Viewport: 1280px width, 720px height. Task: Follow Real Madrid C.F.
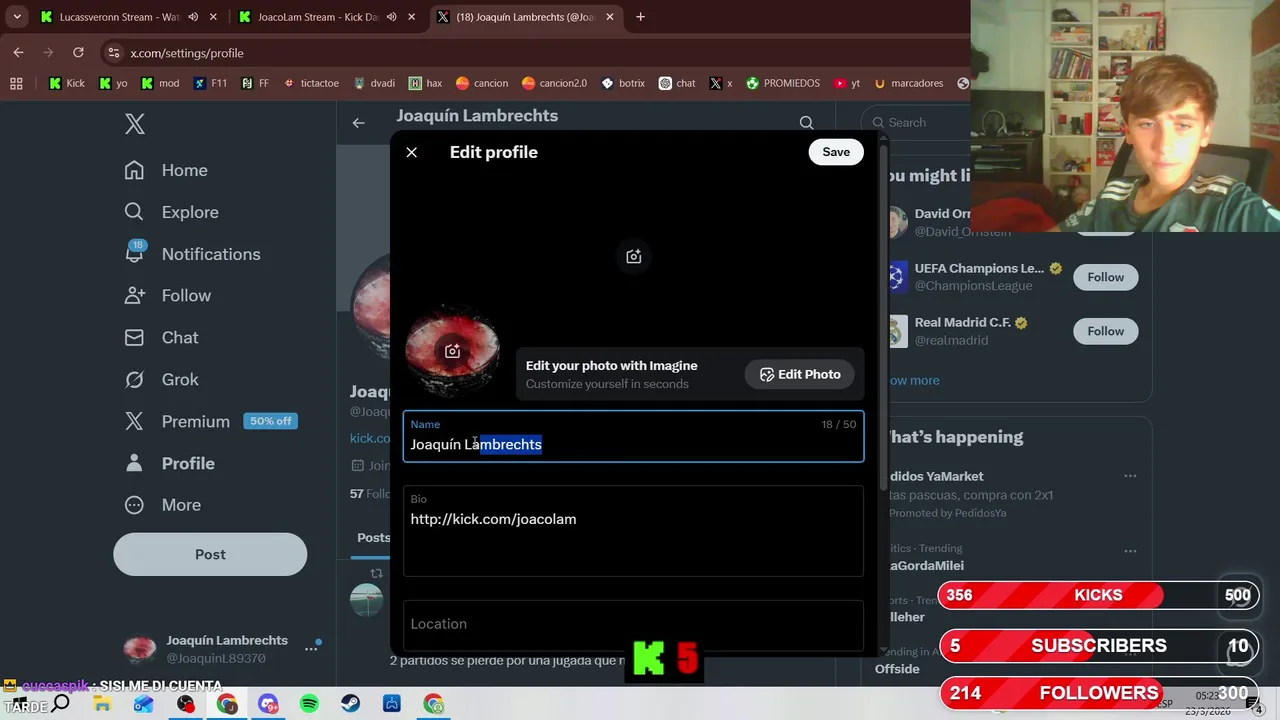(1106, 331)
